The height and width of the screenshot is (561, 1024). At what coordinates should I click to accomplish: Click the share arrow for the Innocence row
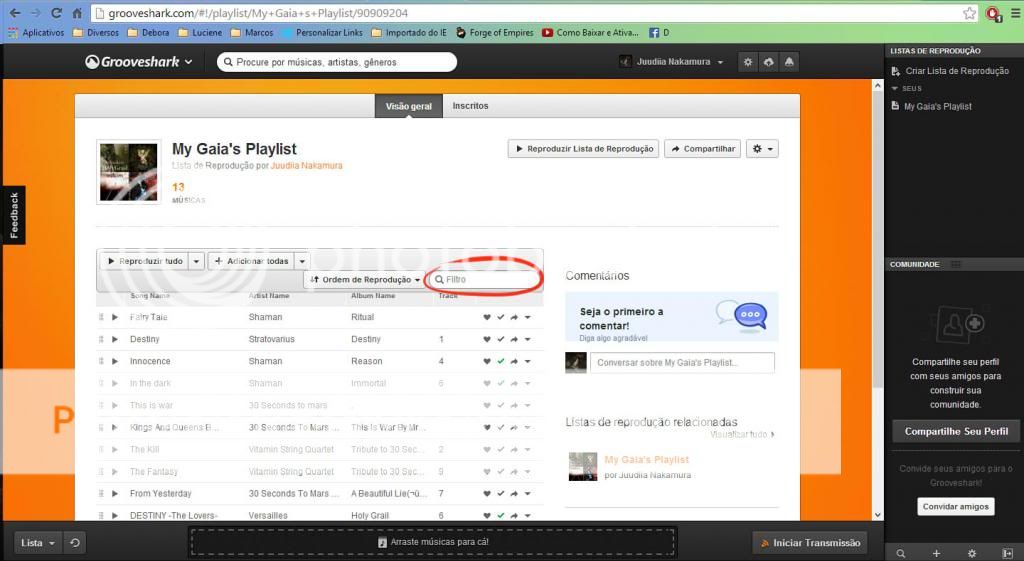point(514,361)
